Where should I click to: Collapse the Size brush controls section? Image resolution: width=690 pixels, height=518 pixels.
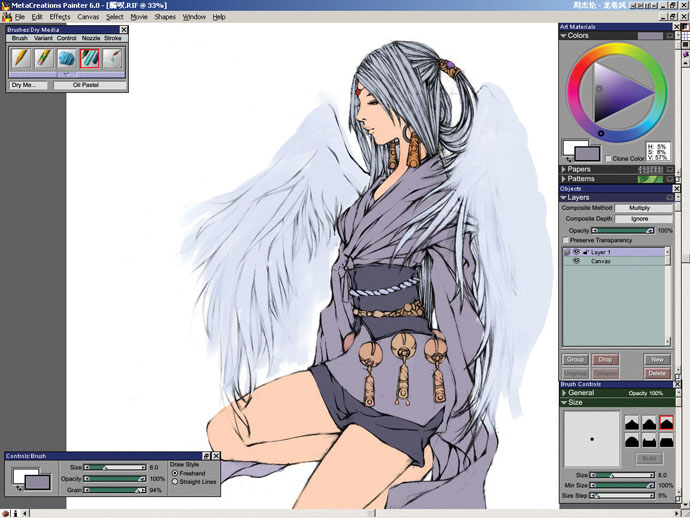tap(564, 403)
